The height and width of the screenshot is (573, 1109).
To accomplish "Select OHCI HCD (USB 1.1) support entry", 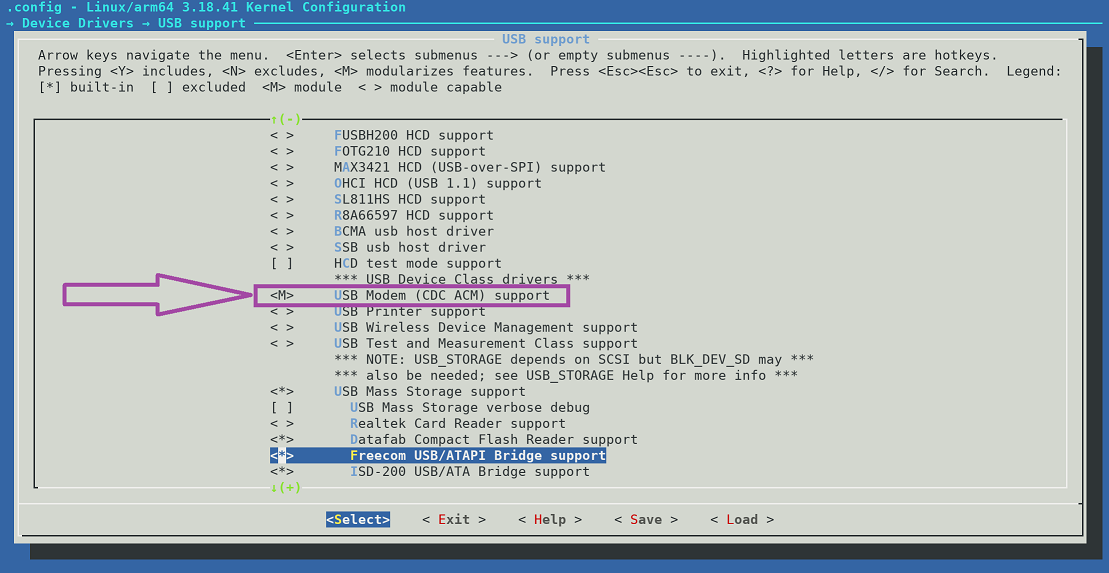I will click(437, 183).
